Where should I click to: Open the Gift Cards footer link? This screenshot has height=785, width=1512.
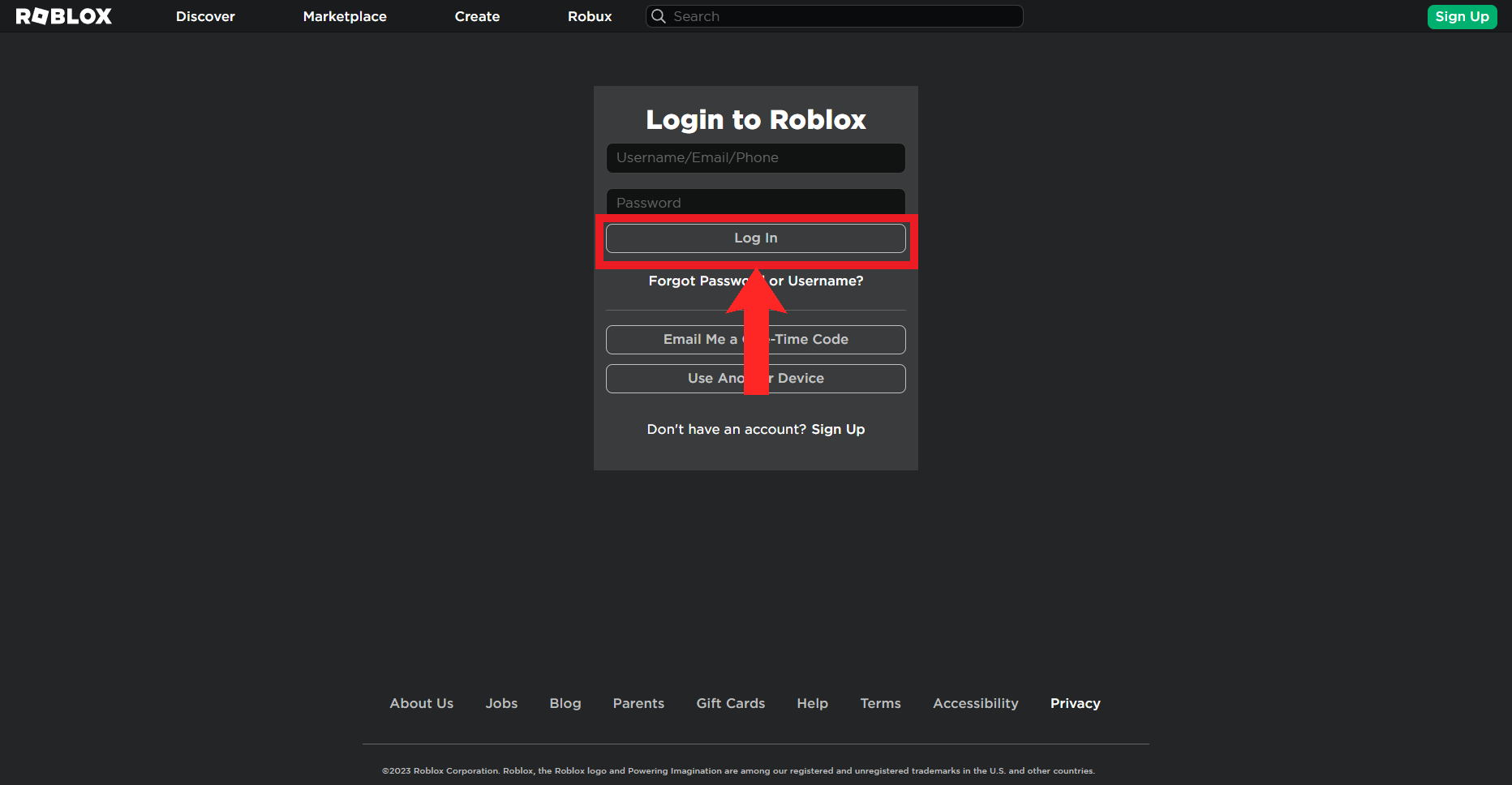point(731,704)
